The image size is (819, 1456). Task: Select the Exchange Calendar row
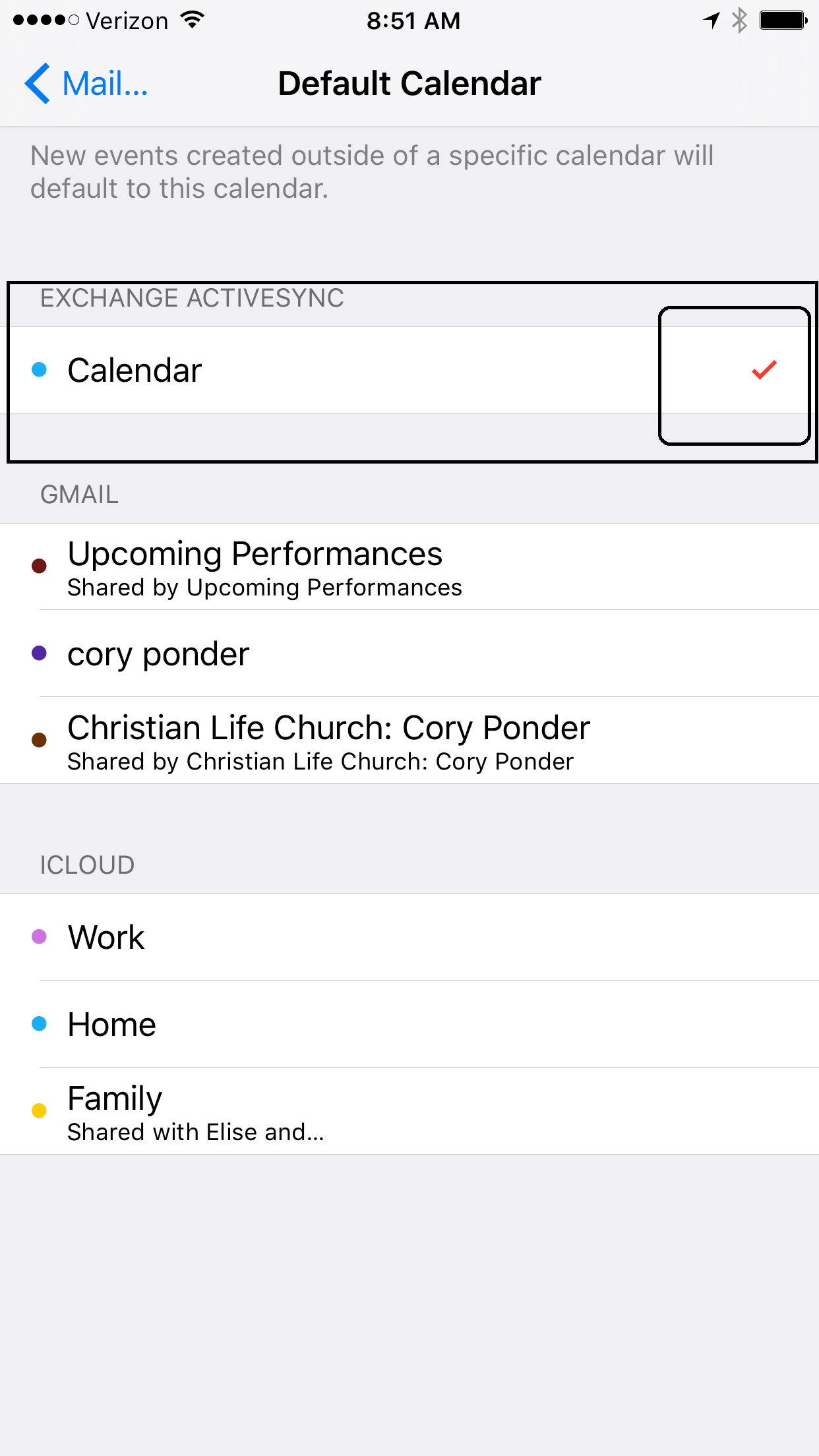click(330, 370)
